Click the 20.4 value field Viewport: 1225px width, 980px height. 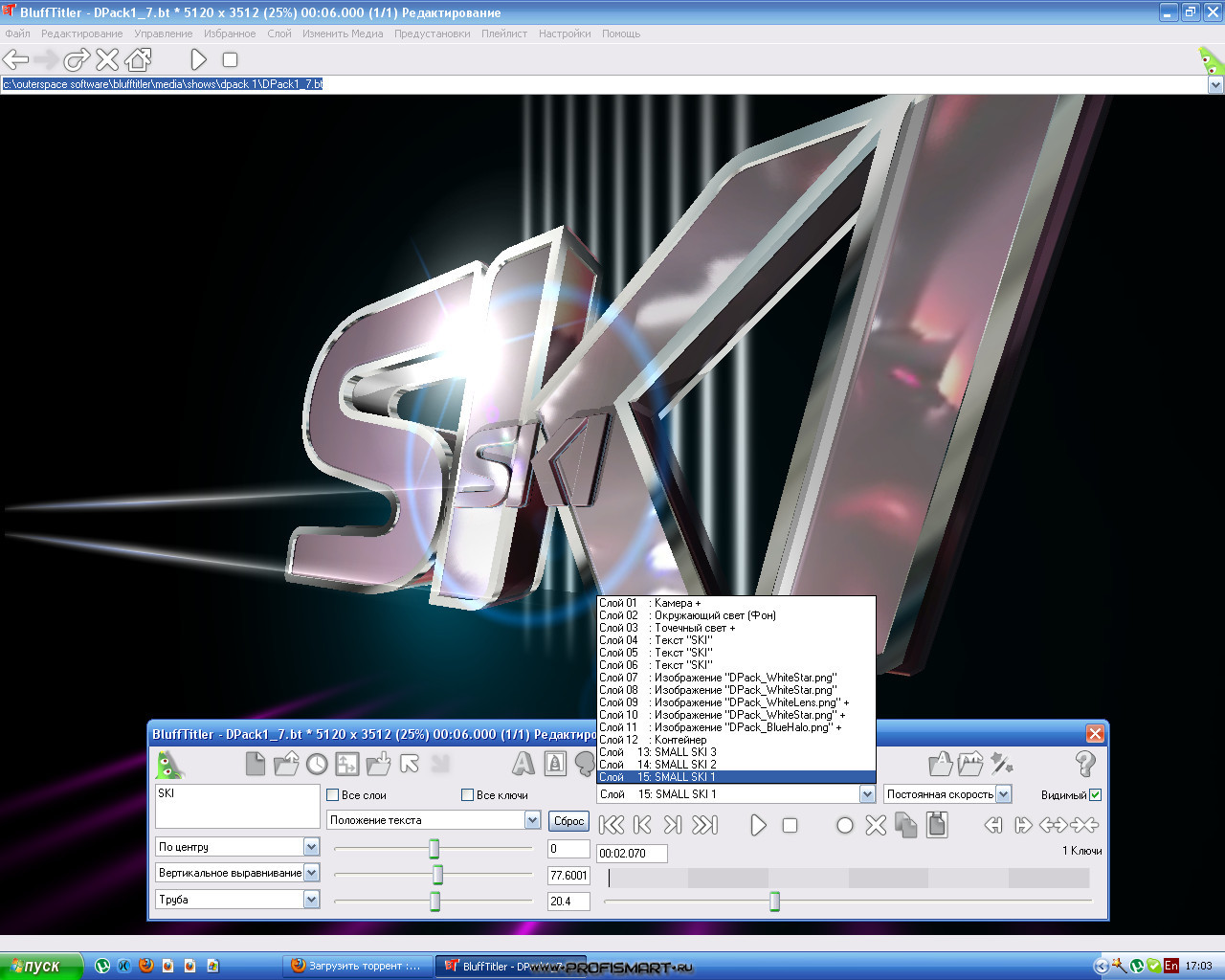click(x=568, y=901)
